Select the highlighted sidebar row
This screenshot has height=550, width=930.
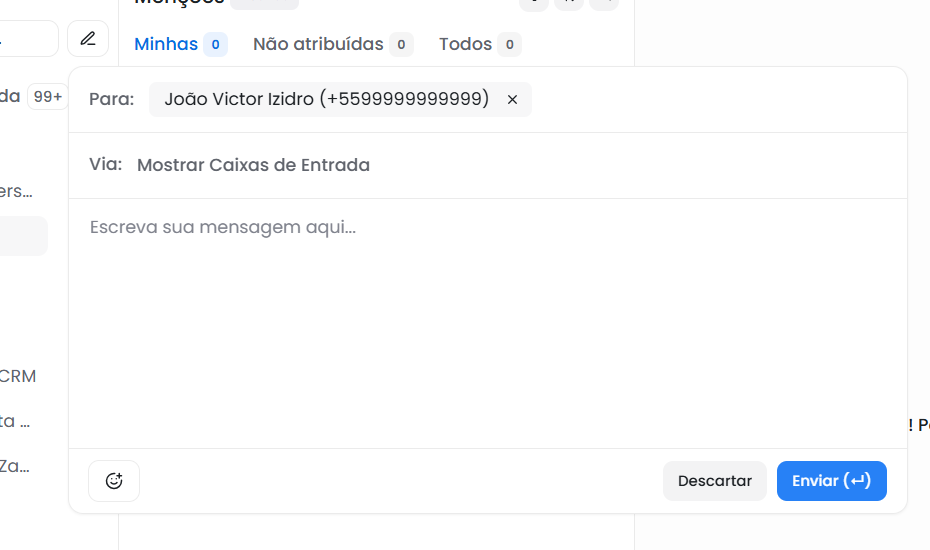(23, 236)
